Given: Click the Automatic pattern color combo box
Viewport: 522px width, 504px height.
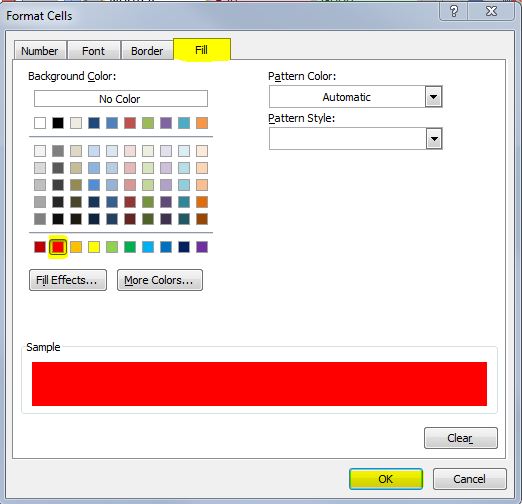Looking at the screenshot, I should coord(356,97).
